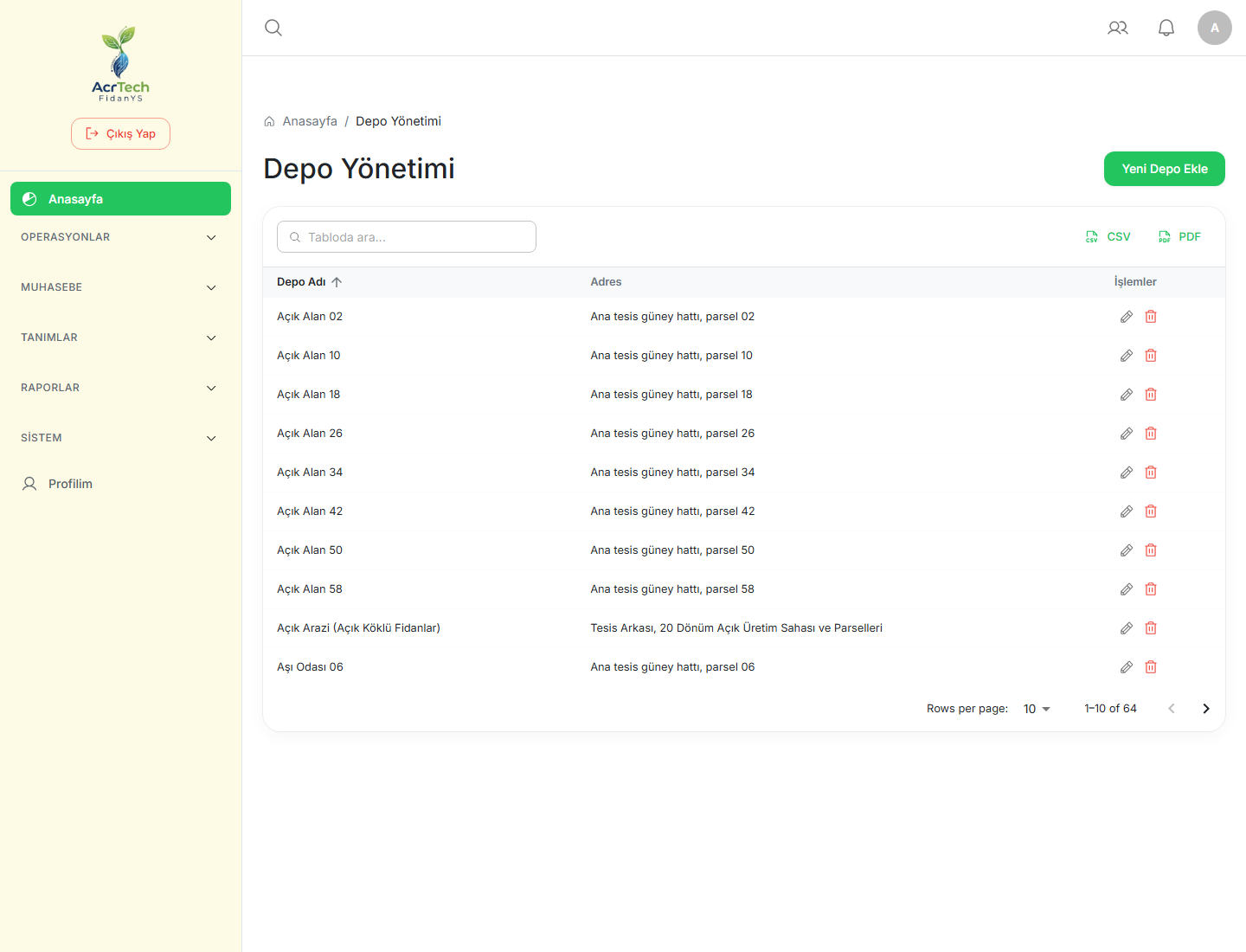Click the '1–10 of 64' pagination text

1110,709
